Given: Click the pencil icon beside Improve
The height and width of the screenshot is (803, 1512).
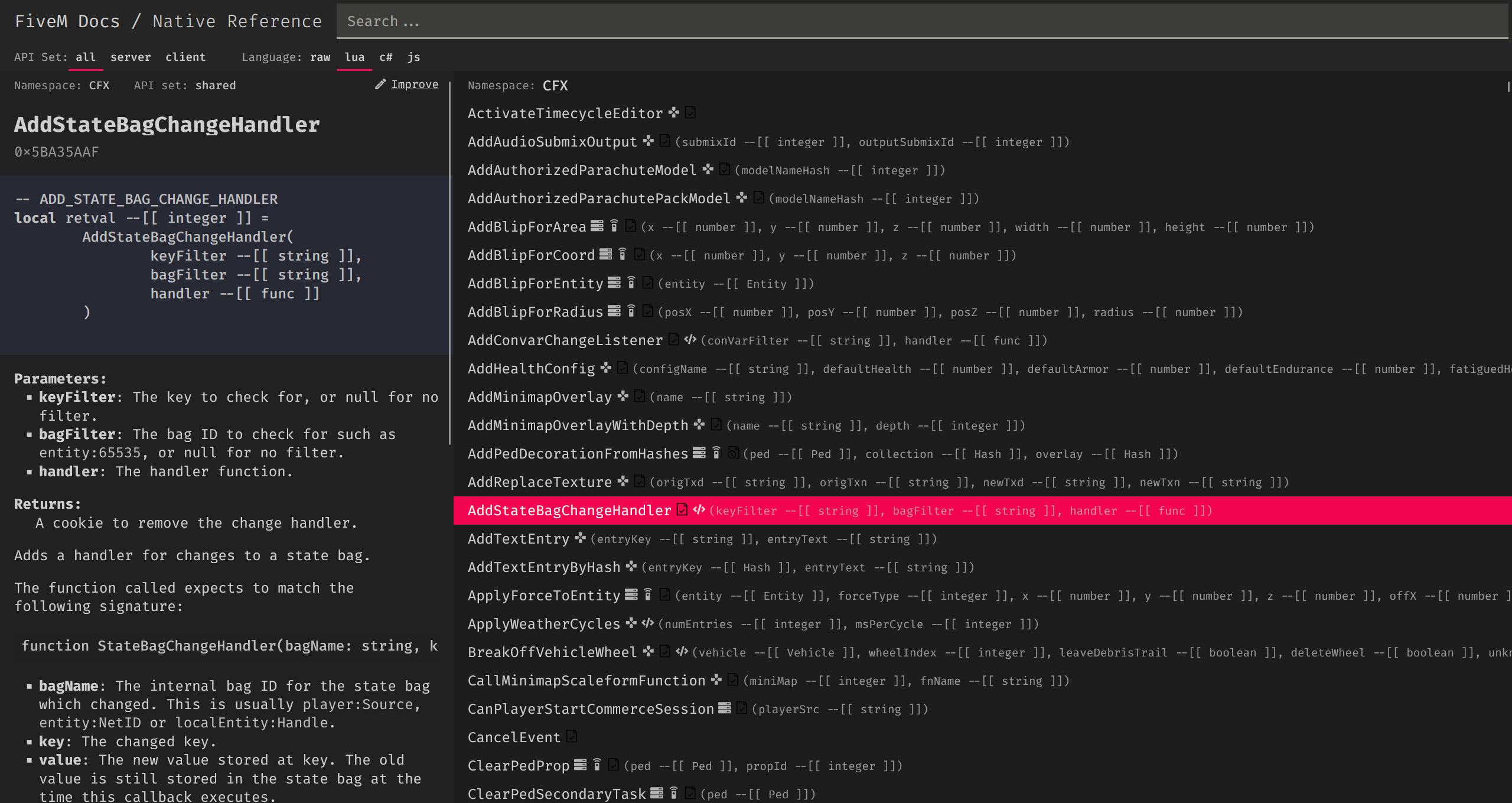Looking at the screenshot, I should point(380,84).
